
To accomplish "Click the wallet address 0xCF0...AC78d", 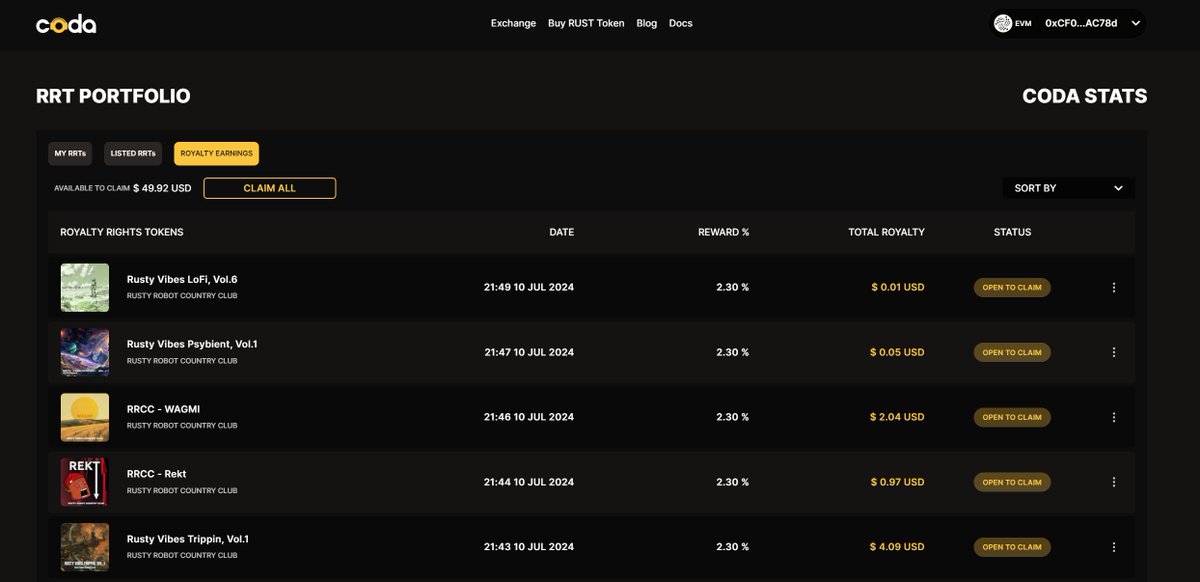I will [x=1081, y=23].
